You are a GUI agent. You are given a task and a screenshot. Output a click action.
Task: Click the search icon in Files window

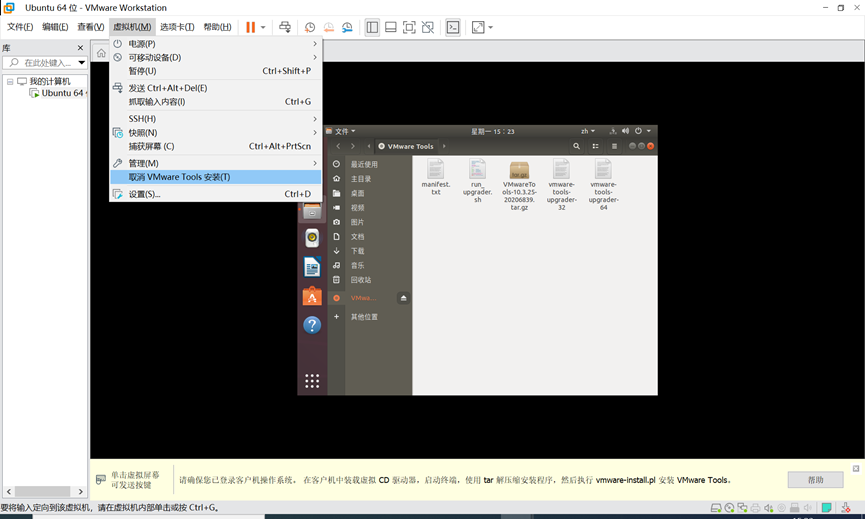coord(576,146)
